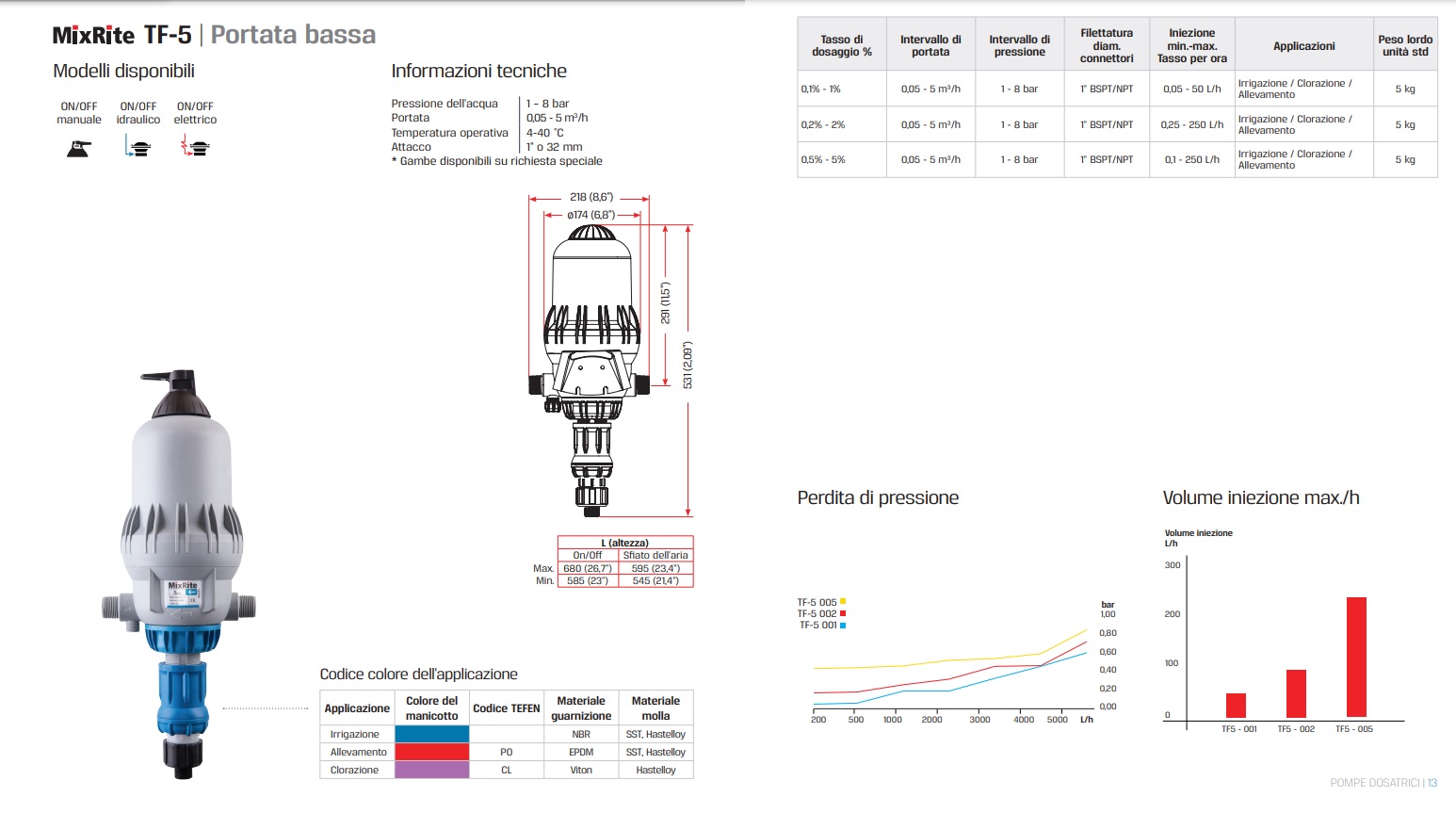1456x813 pixels.
Task: Click the 'Filettatura diam. connettori' column header
Action: [1107, 45]
